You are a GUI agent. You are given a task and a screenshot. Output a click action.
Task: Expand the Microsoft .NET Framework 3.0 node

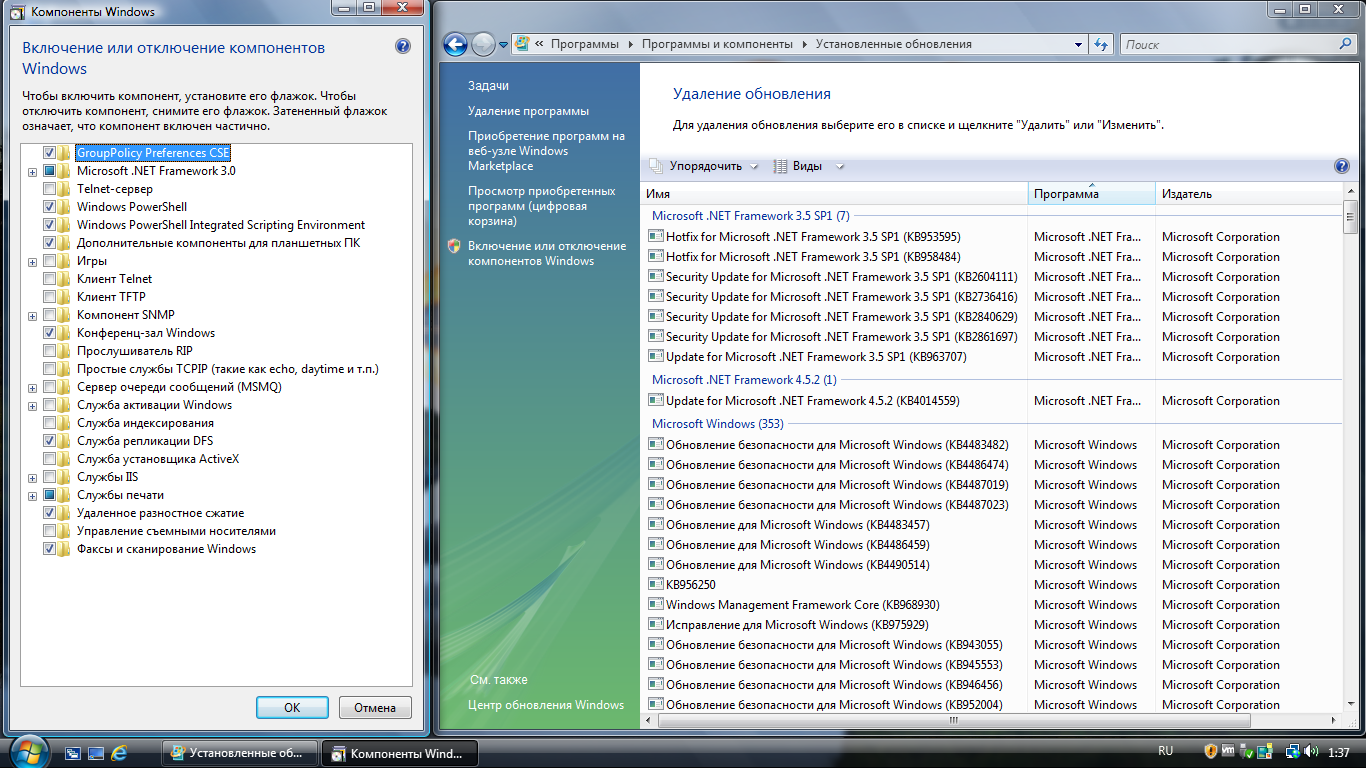[x=33, y=172]
